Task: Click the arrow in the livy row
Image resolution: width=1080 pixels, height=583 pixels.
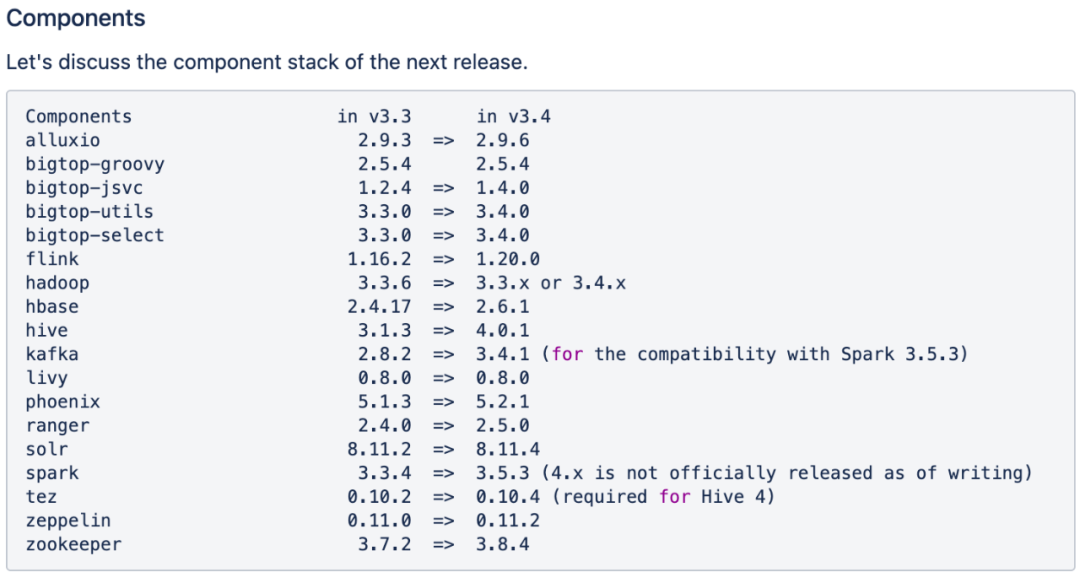Action: 444,379
